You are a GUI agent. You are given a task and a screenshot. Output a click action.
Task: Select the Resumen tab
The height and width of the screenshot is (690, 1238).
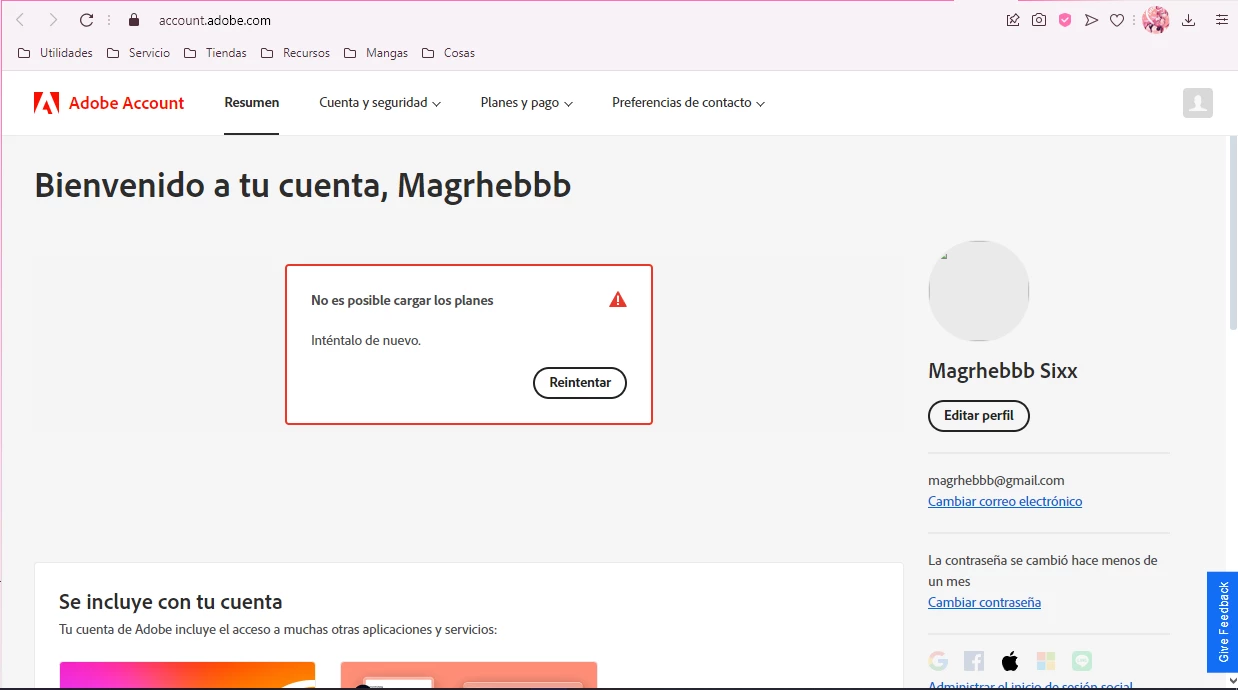click(x=252, y=103)
